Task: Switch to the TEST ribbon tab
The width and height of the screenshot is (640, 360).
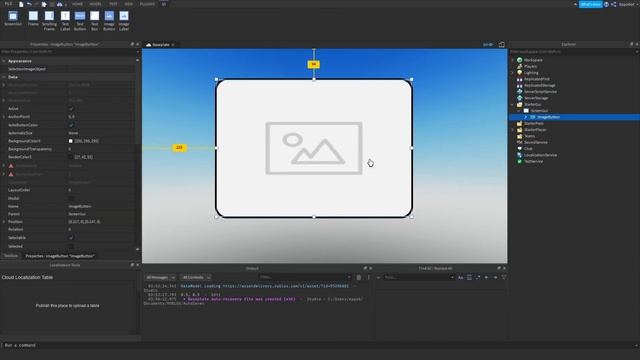Action: pos(113,4)
